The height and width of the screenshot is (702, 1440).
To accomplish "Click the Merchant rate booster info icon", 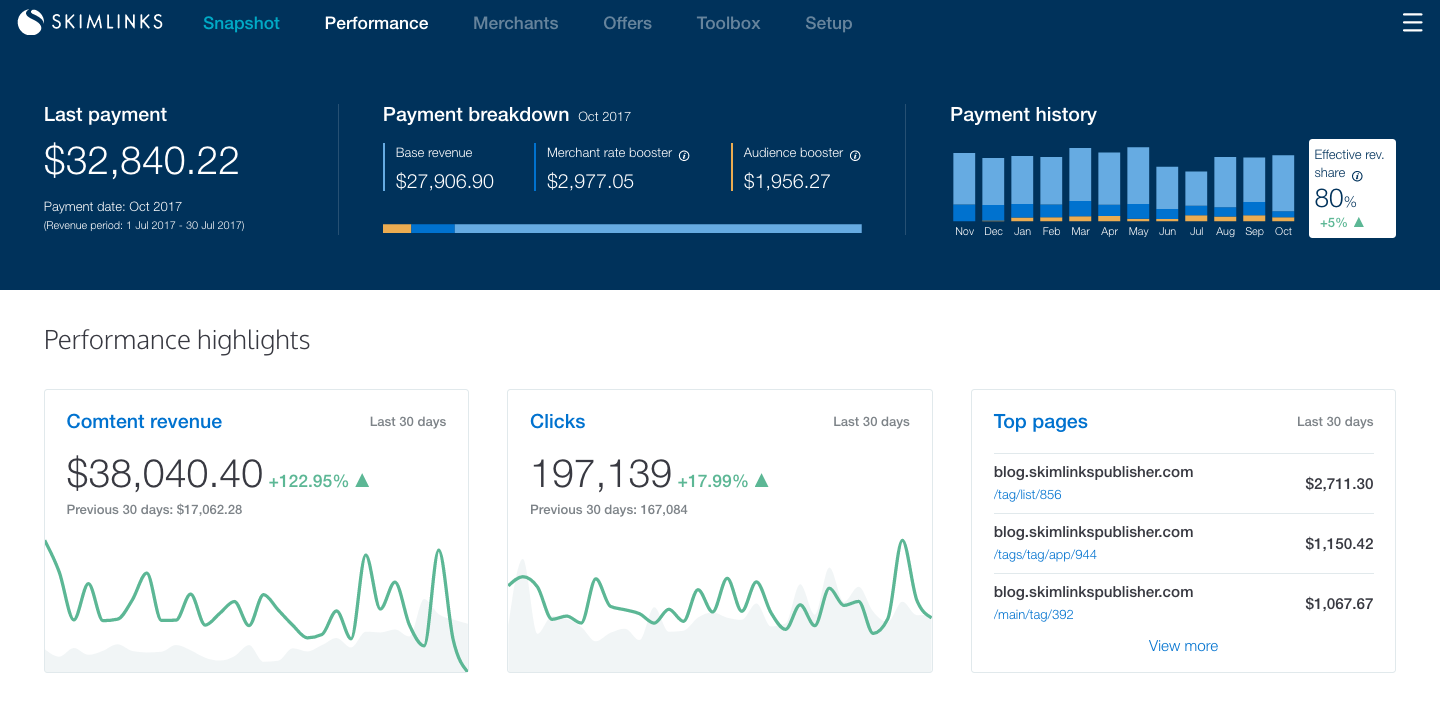I will tap(684, 155).
